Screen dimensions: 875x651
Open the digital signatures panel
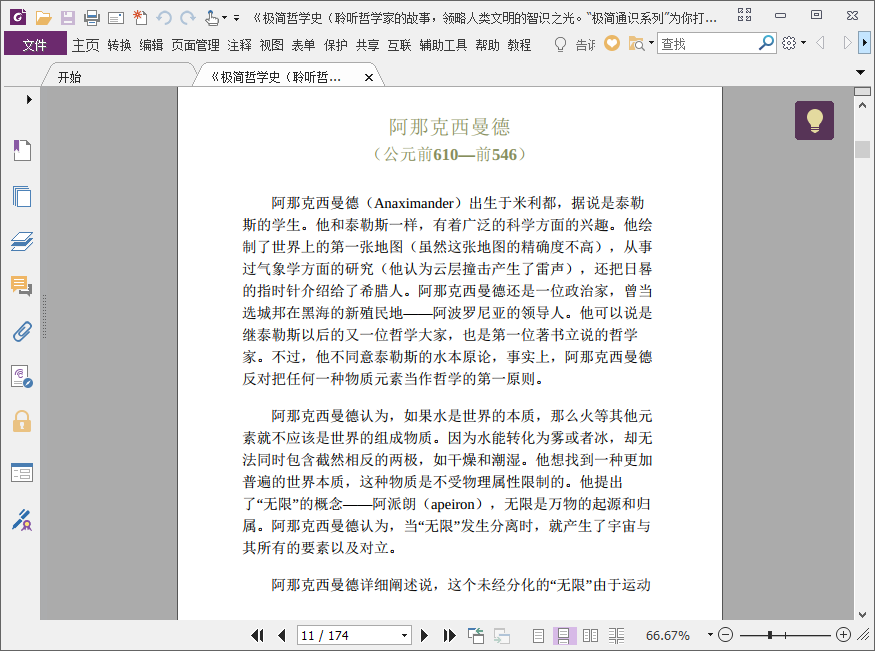[22, 377]
